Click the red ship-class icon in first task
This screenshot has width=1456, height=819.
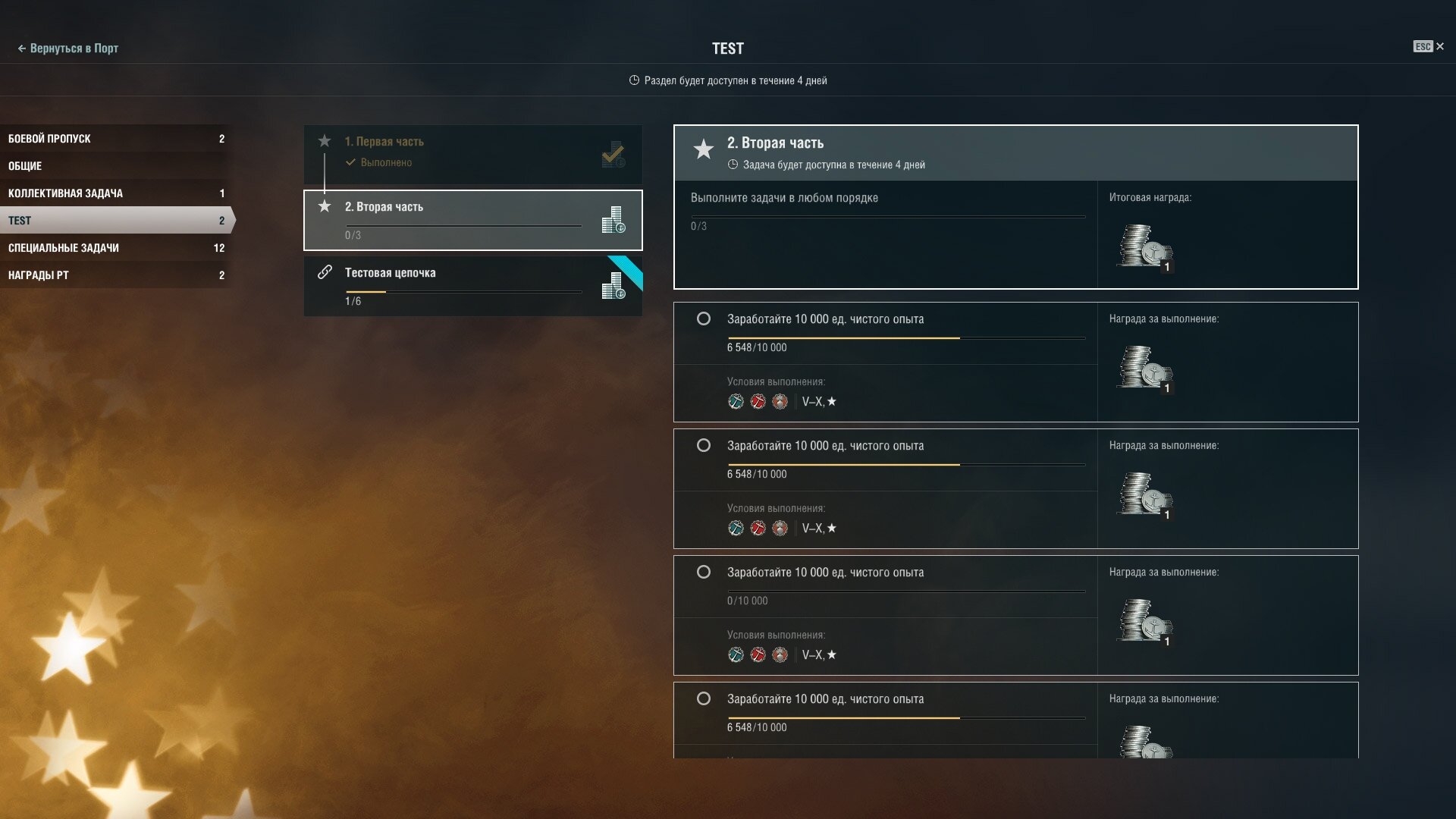pyautogui.click(x=758, y=402)
